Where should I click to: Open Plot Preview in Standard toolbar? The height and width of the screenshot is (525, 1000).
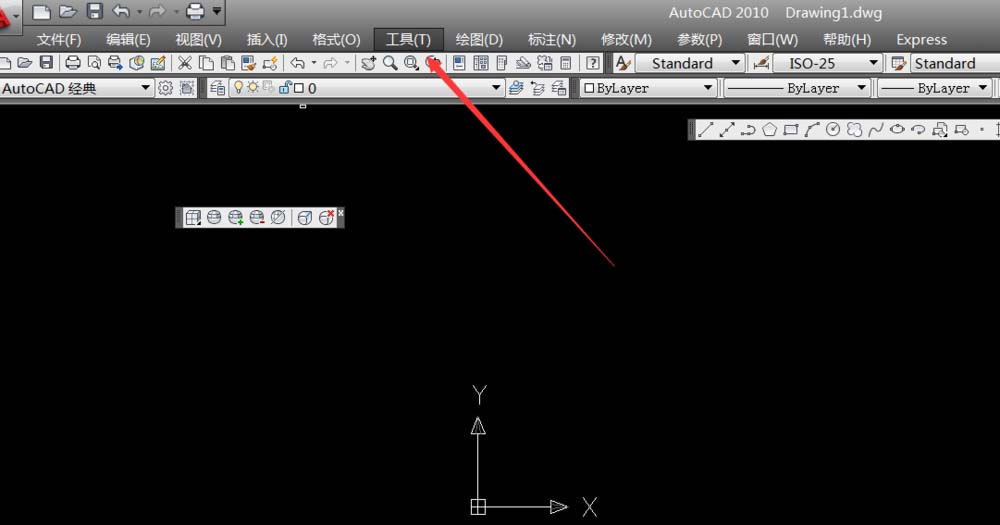[94, 63]
